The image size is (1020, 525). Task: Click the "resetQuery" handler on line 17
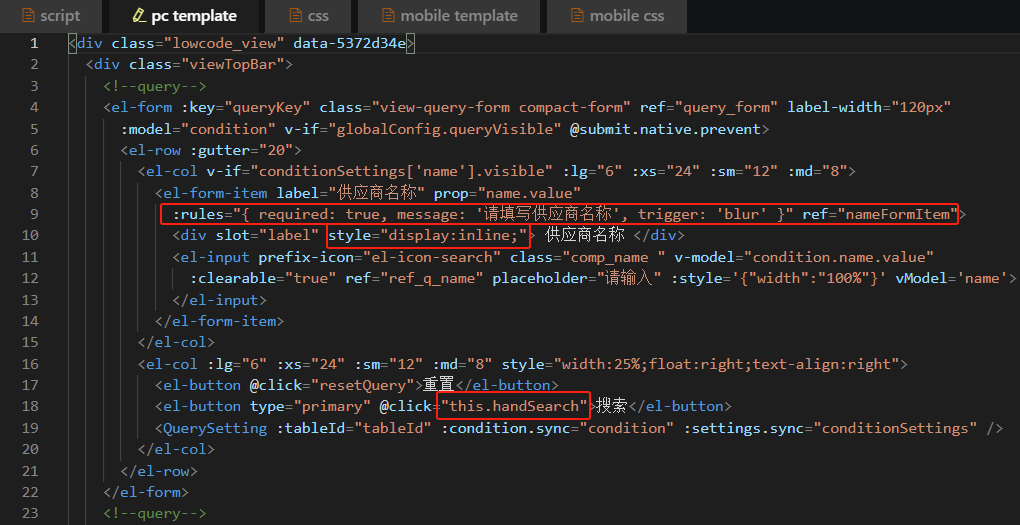coord(359,385)
